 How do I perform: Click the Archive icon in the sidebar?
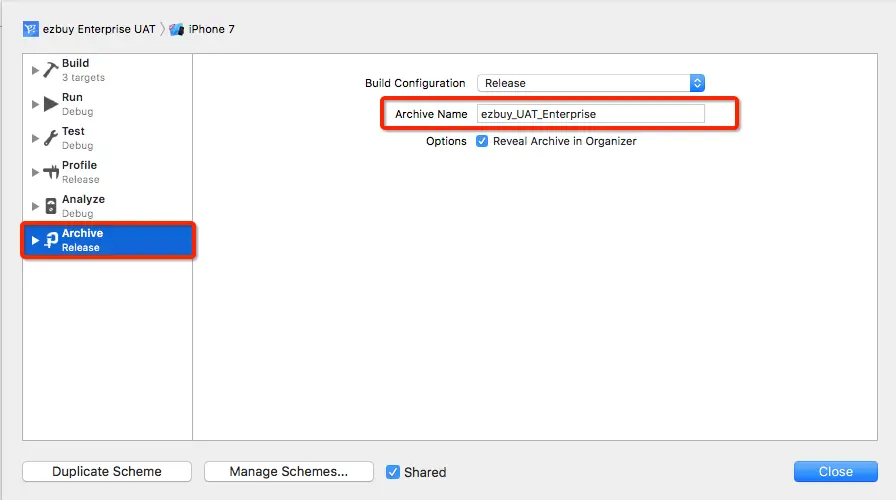click(51, 240)
